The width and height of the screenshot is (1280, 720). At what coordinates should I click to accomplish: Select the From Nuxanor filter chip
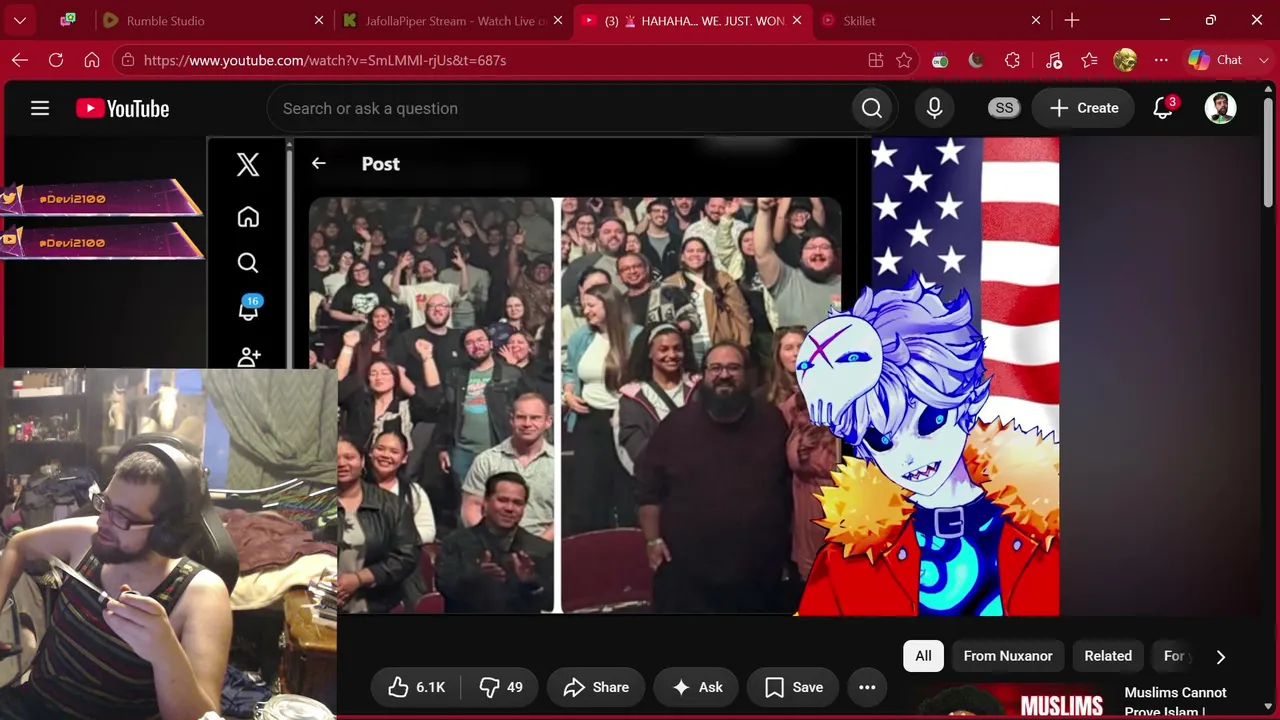click(1008, 656)
